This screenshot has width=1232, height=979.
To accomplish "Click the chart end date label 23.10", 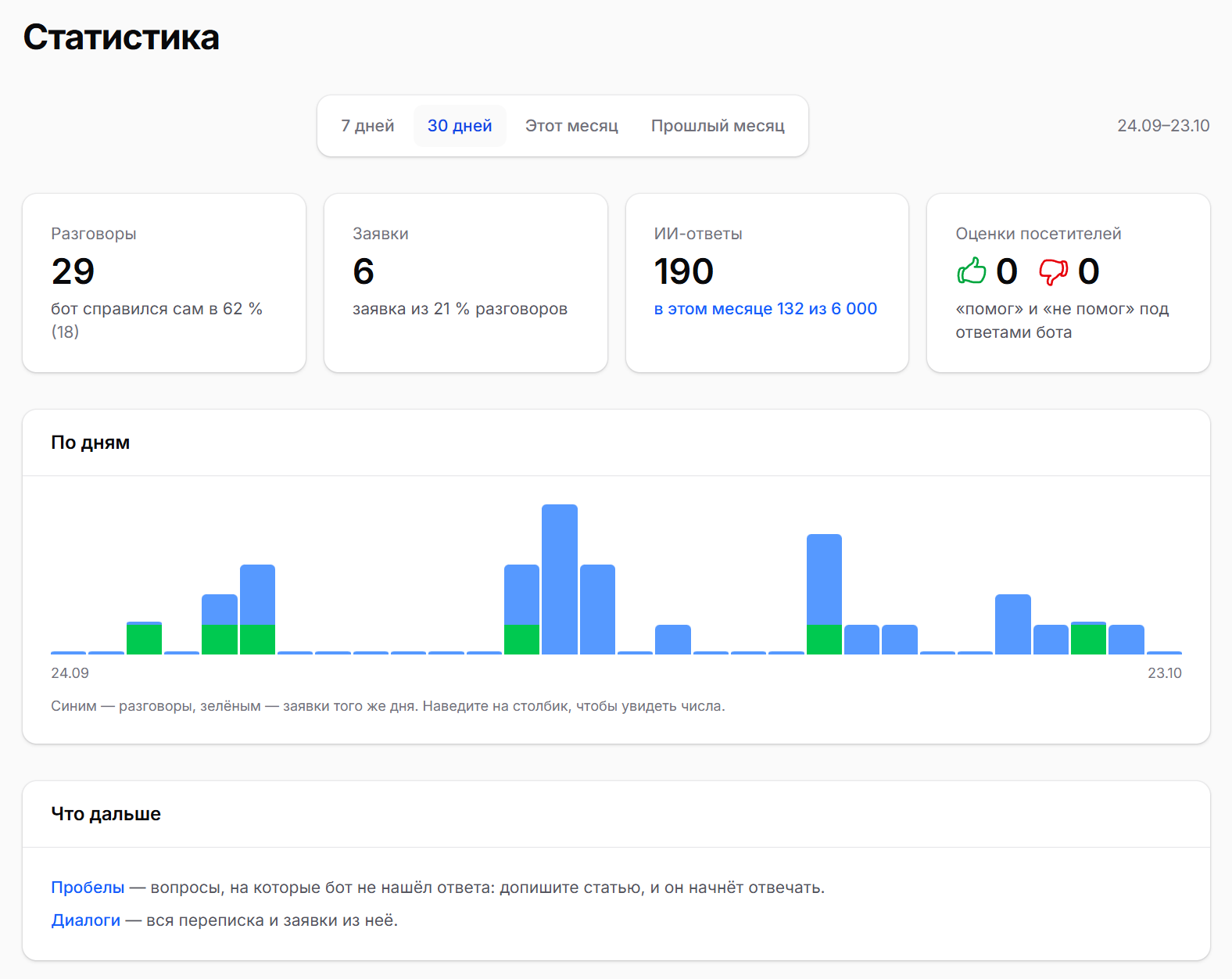I will pyautogui.click(x=1165, y=673).
